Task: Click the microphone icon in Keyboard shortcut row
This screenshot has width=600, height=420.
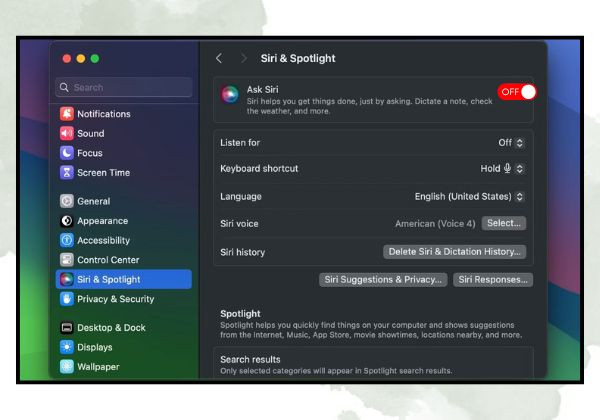Action: 507,168
